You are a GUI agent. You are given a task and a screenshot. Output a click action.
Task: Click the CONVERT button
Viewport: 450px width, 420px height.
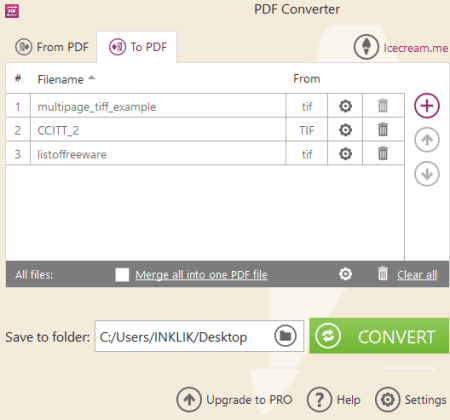tap(379, 336)
